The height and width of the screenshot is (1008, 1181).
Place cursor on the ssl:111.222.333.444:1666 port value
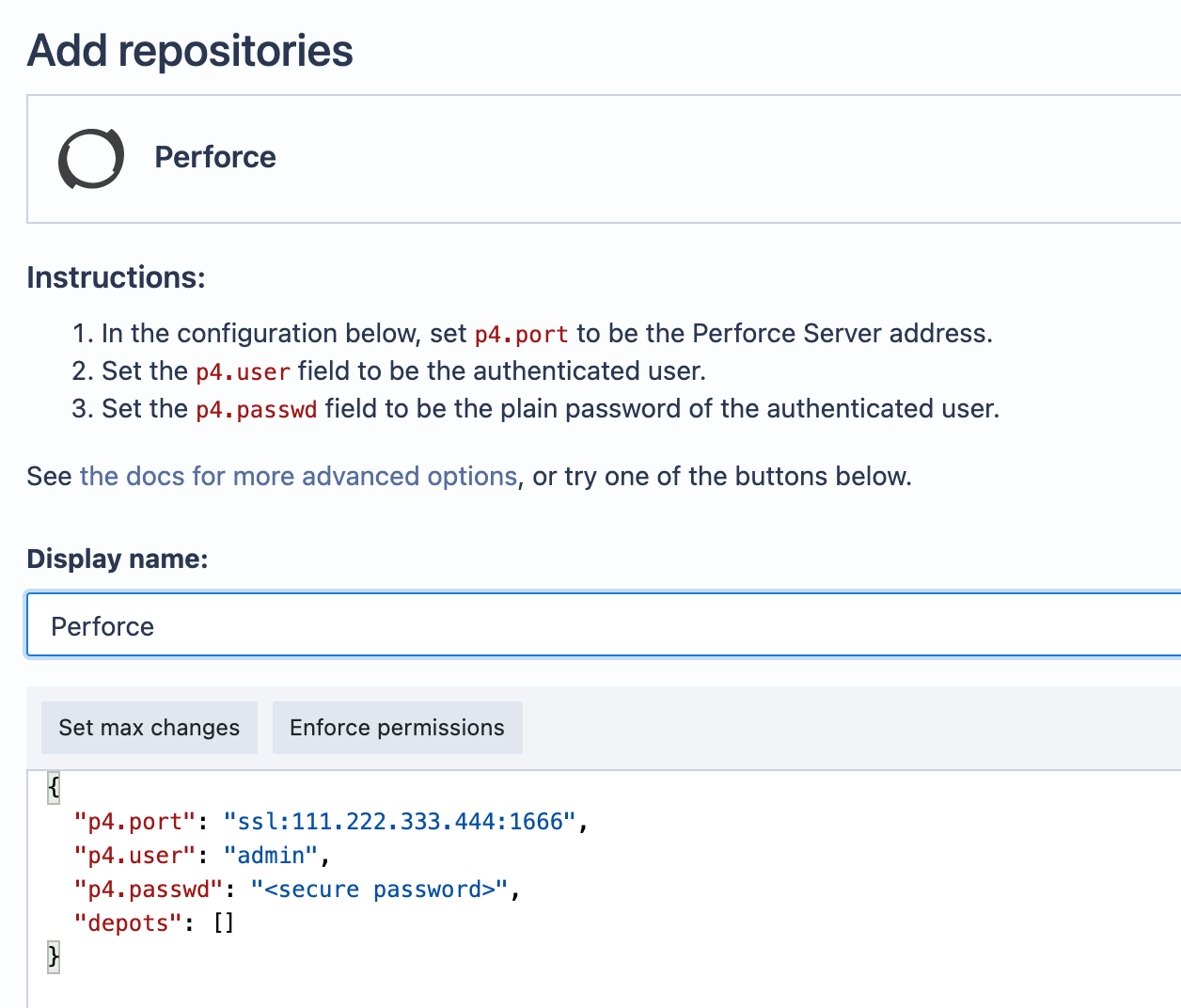[x=400, y=822]
